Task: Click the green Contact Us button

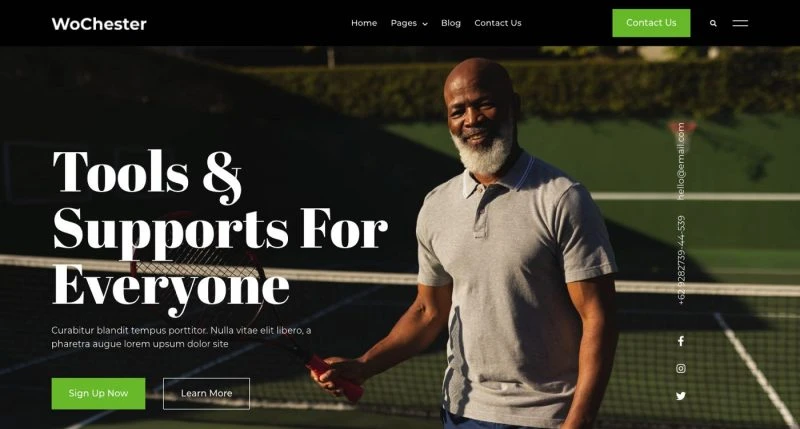Action: click(x=651, y=23)
